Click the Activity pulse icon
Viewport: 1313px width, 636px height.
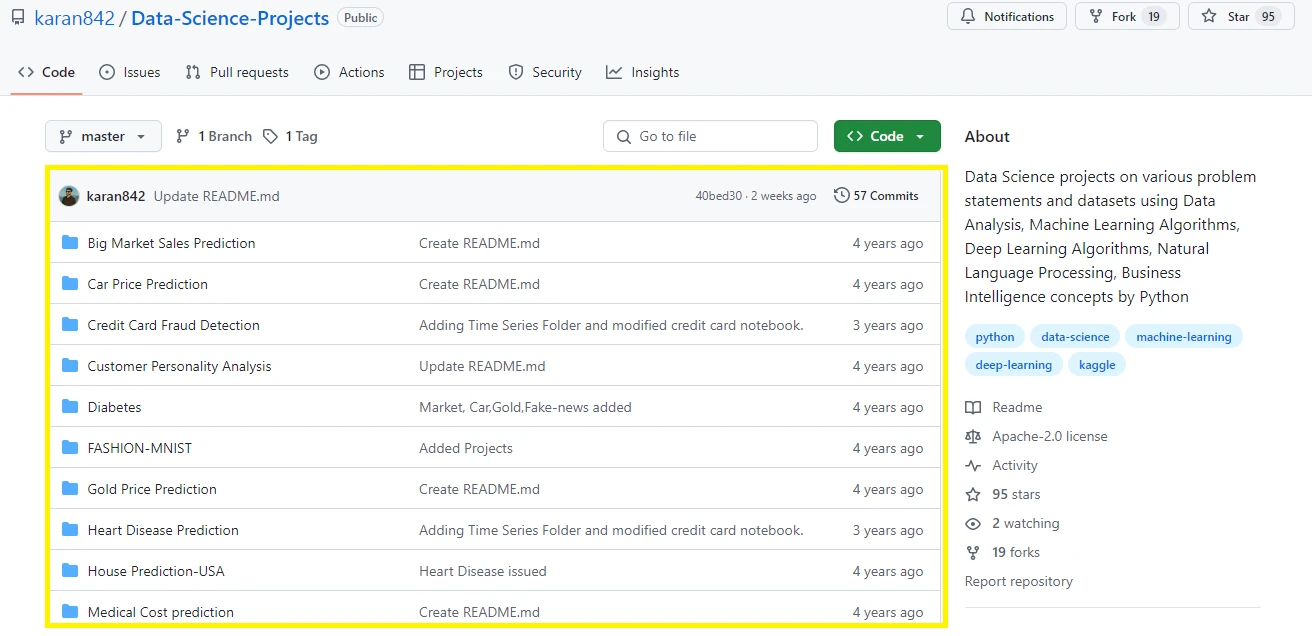tap(973, 465)
